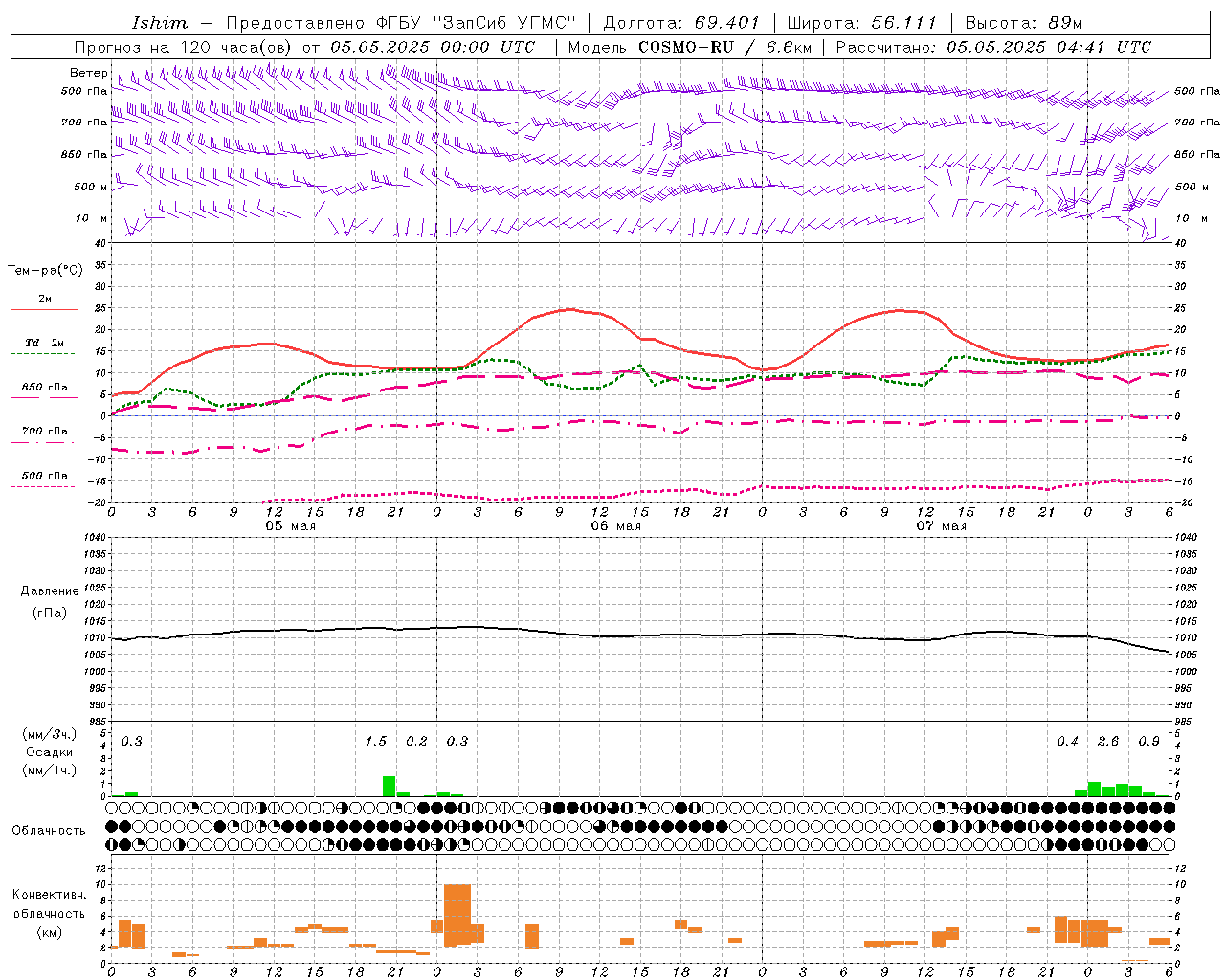Click the Давление pressure panel label

click(50, 591)
